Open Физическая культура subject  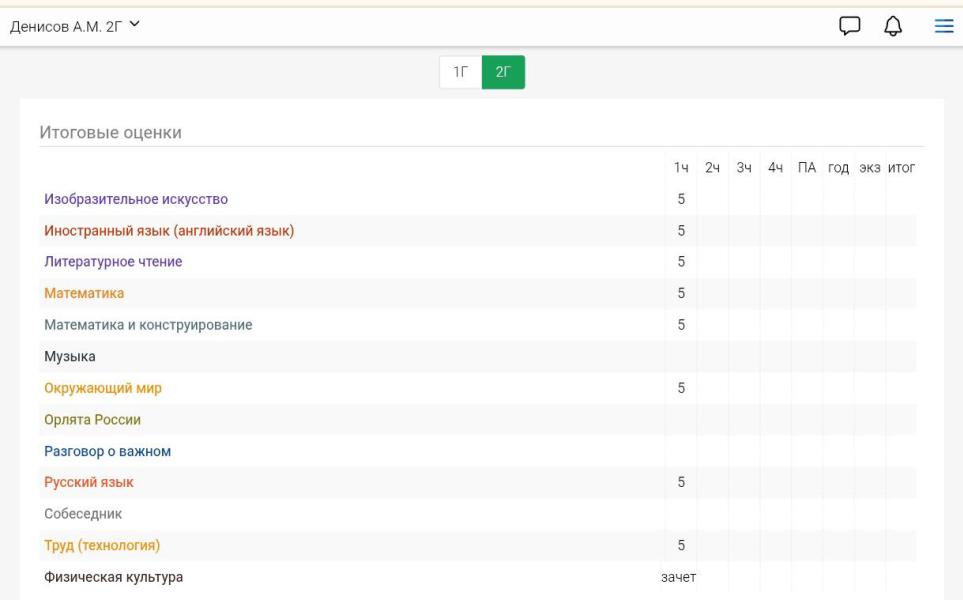(x=113, y=577)
